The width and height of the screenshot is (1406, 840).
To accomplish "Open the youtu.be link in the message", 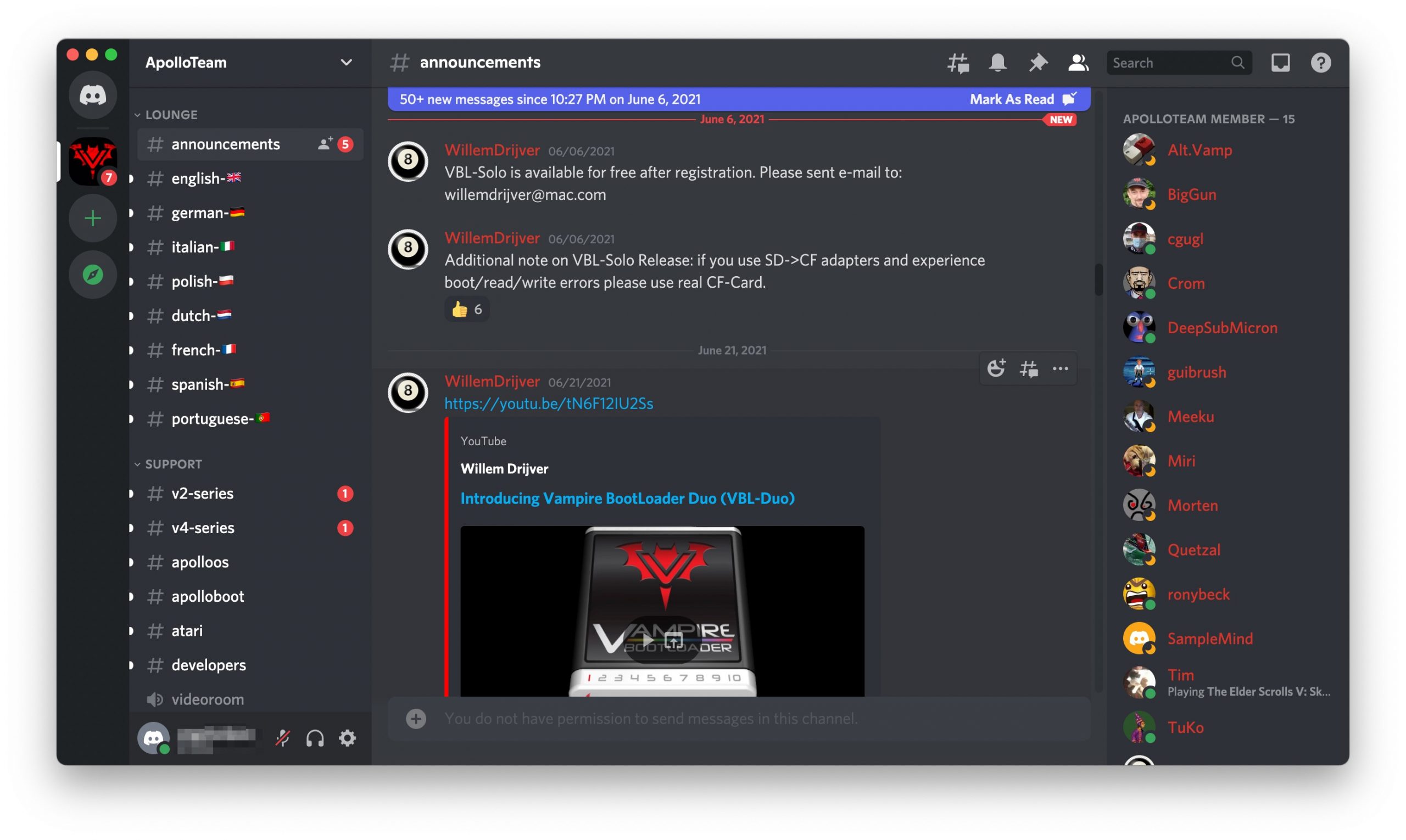I will tap(548, 404).
